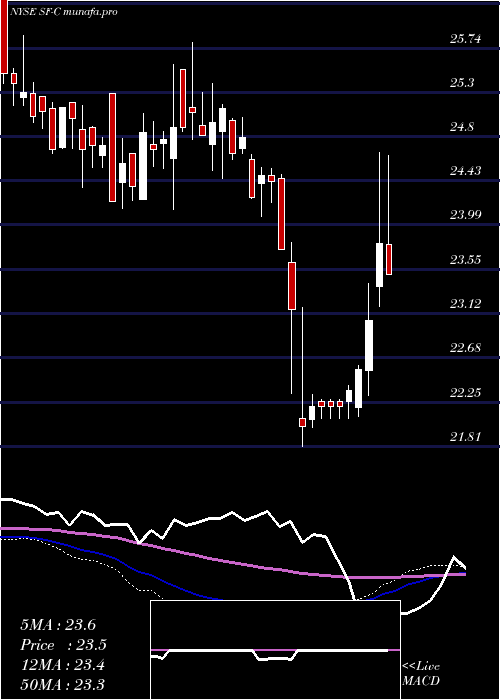Click the 22.25 price axis label

tap(466, 392)
